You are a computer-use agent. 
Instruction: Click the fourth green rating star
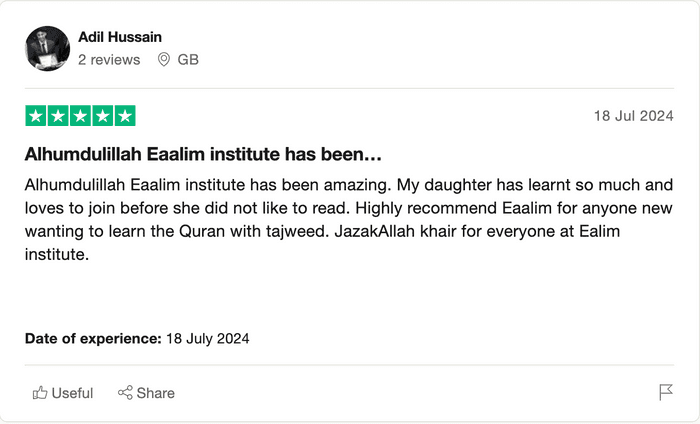[x=103, y=116]
